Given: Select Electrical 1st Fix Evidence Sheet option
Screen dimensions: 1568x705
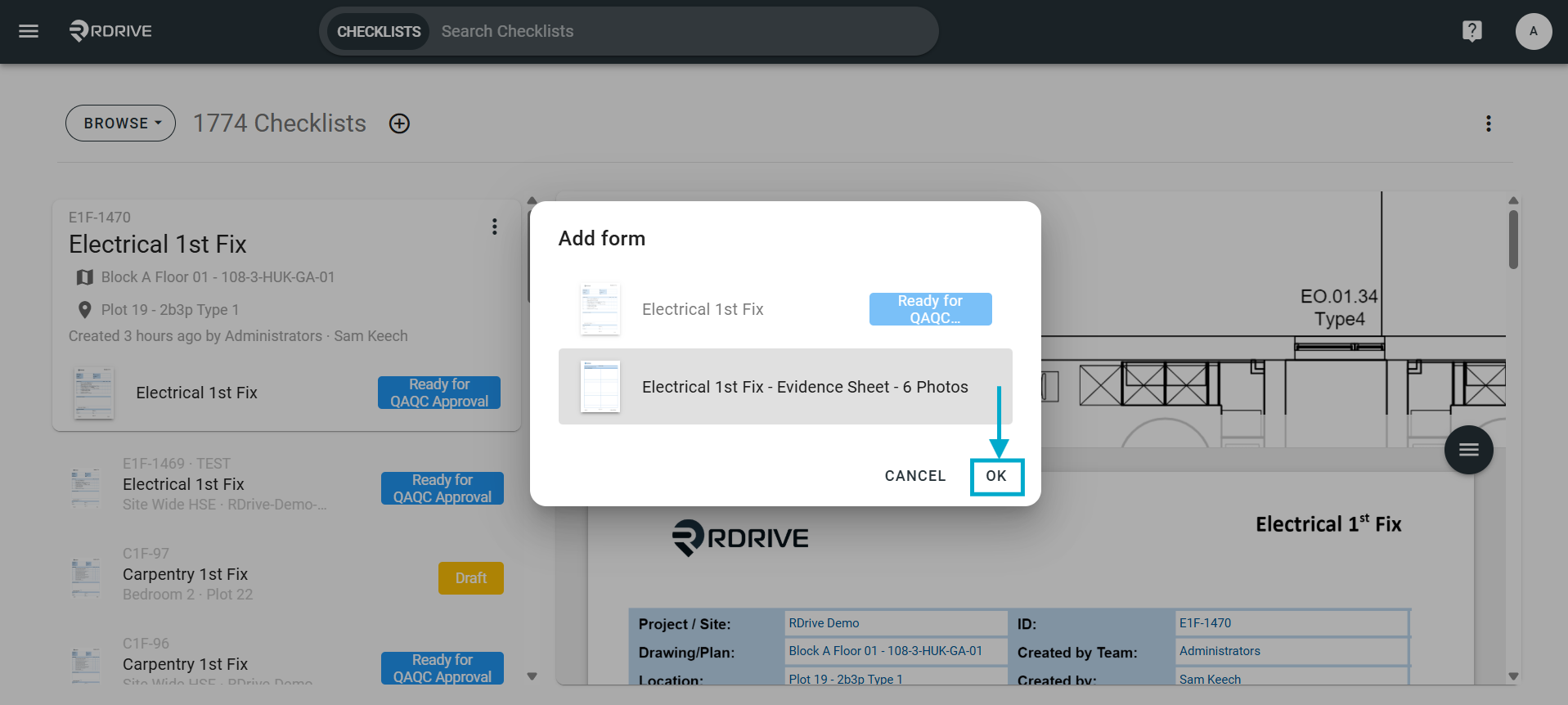Looking at the screenshot, I should click(785, 387).
